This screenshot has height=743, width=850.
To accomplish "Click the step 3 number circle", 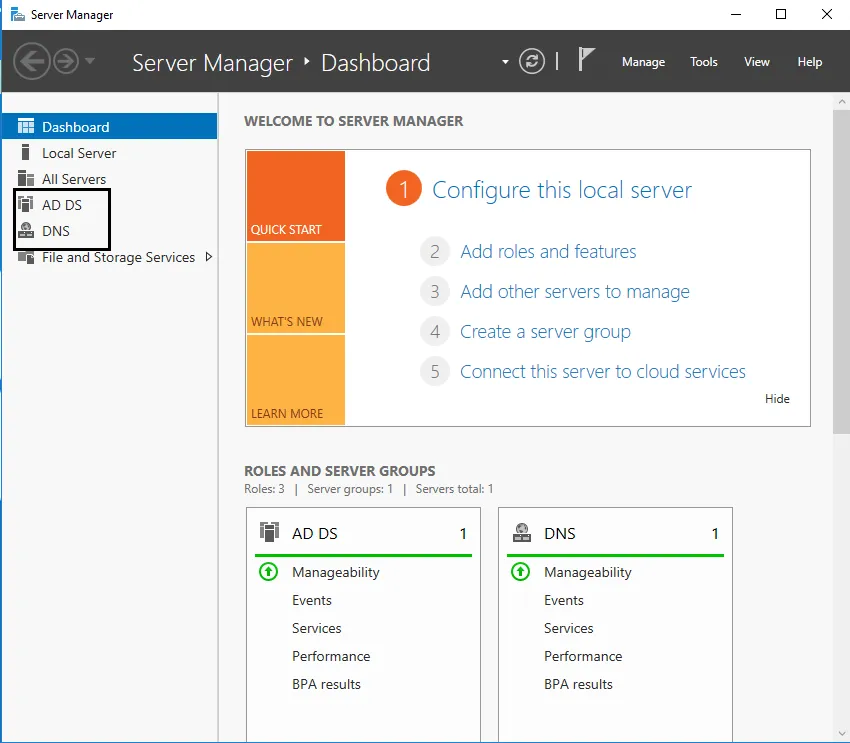I will (x=435, y=292).
